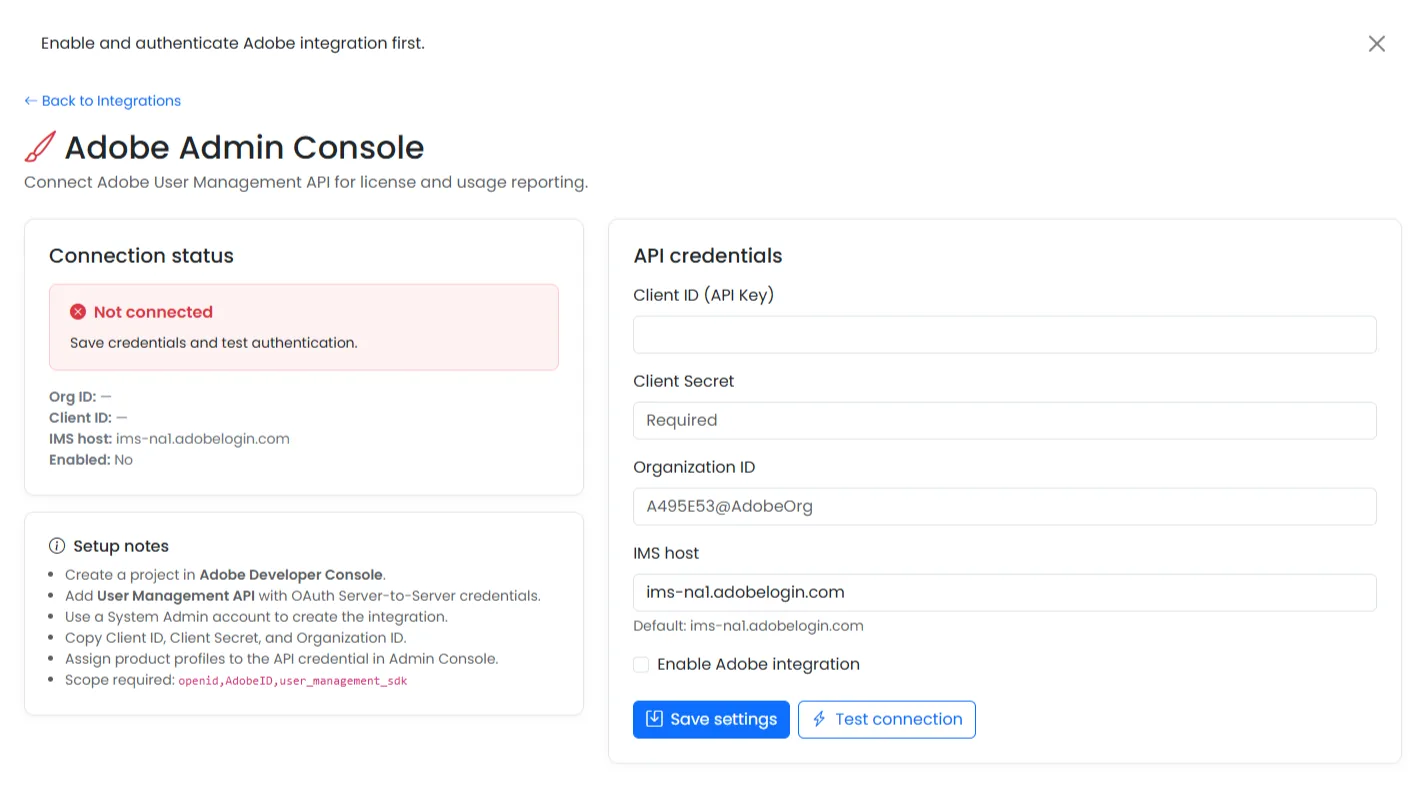1425x802 pixels.
Task: Click the Adobe Admin Console page heading
Action: coord(244,147)
